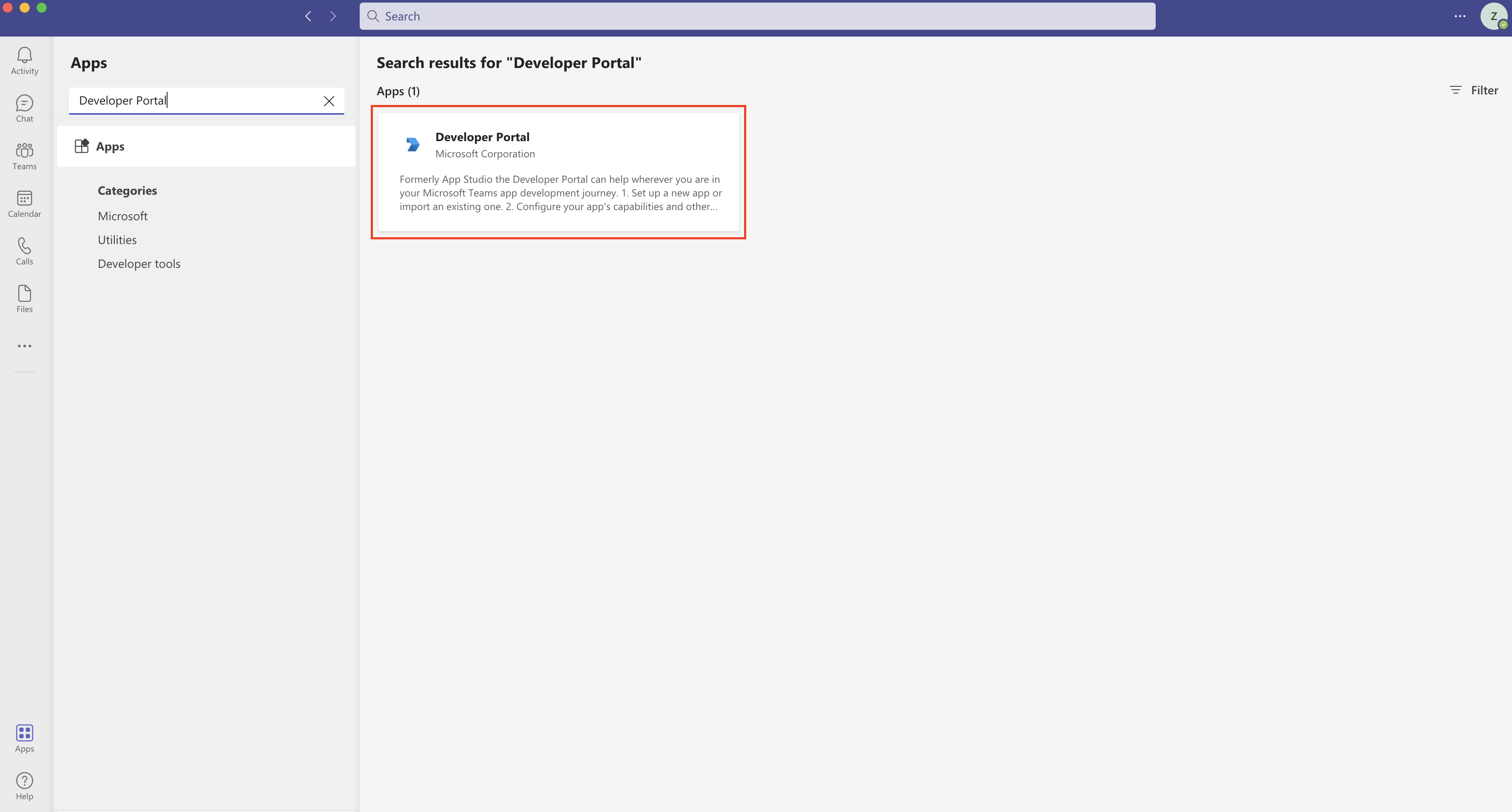Screen dimensions: 1512x812
Task: Open the Filter options
Action: click(1474, 90)
